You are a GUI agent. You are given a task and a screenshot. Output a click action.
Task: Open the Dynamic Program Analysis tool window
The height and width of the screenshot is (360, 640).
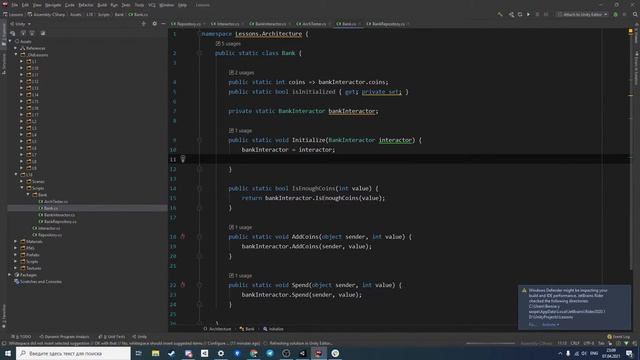pyautogui.click(x=64, y=337)
